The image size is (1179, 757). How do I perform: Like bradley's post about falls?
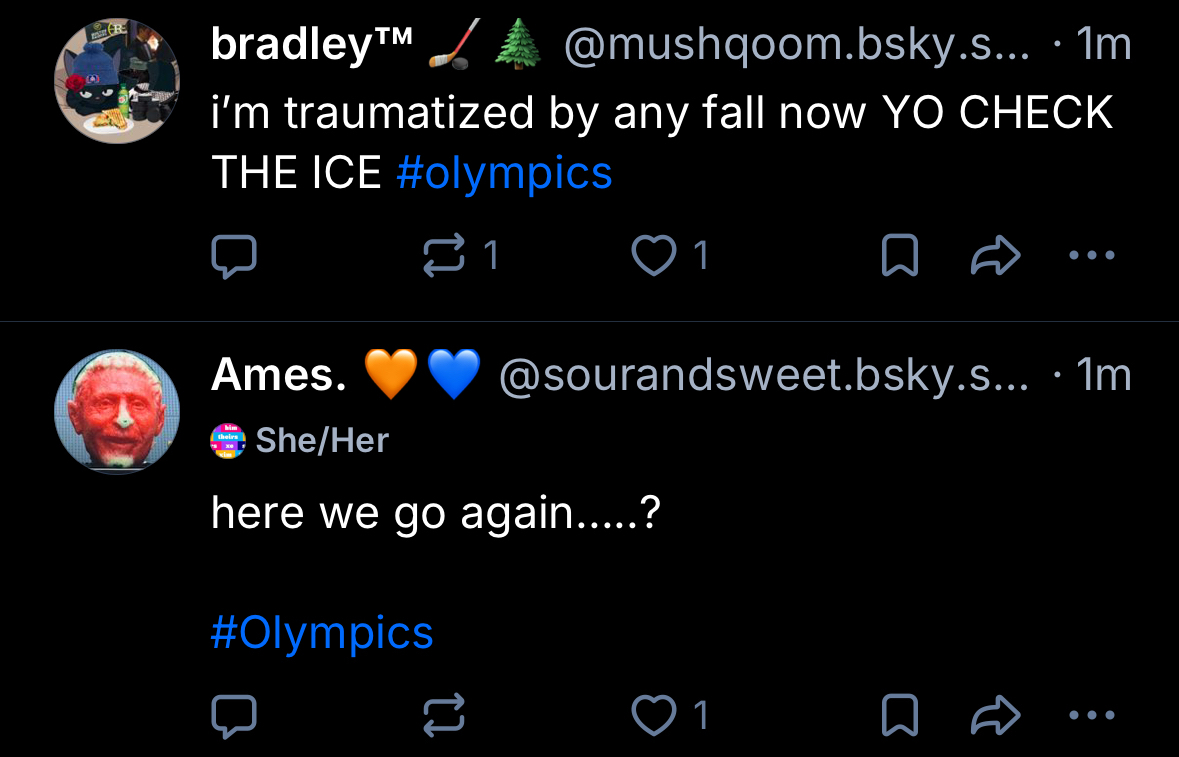656,257
